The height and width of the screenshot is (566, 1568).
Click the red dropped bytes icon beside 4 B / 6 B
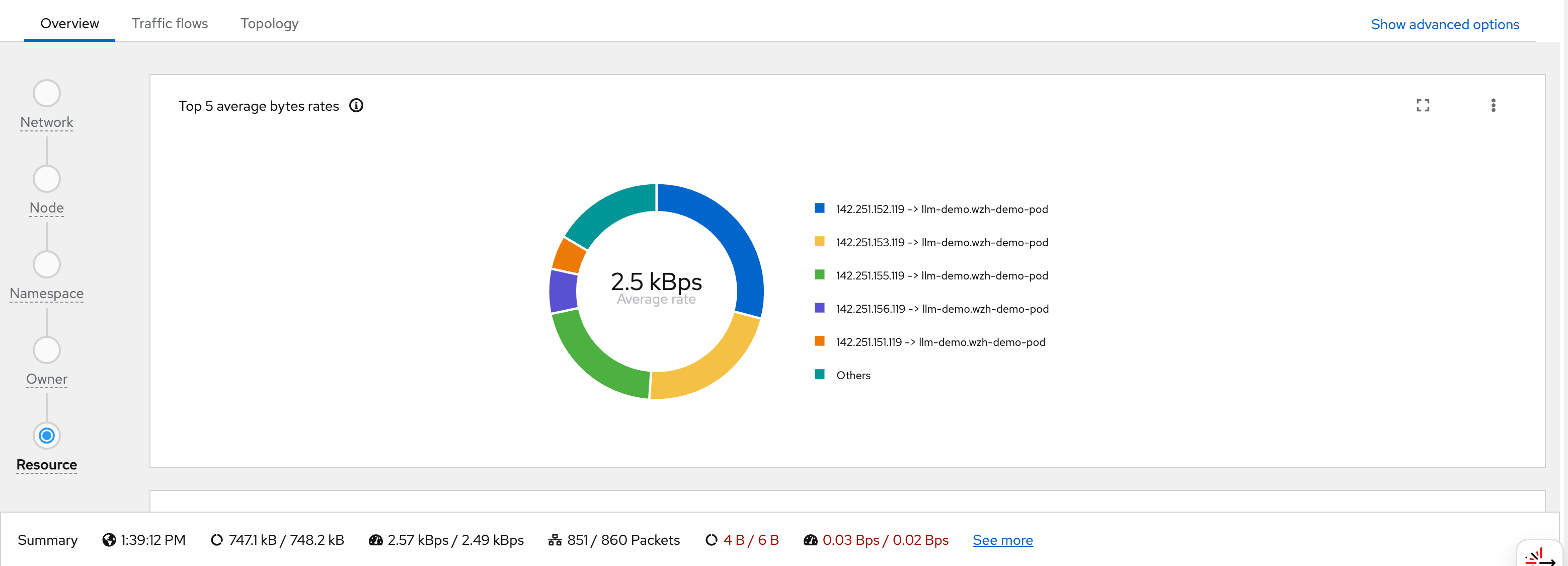(x=711, y=540)
